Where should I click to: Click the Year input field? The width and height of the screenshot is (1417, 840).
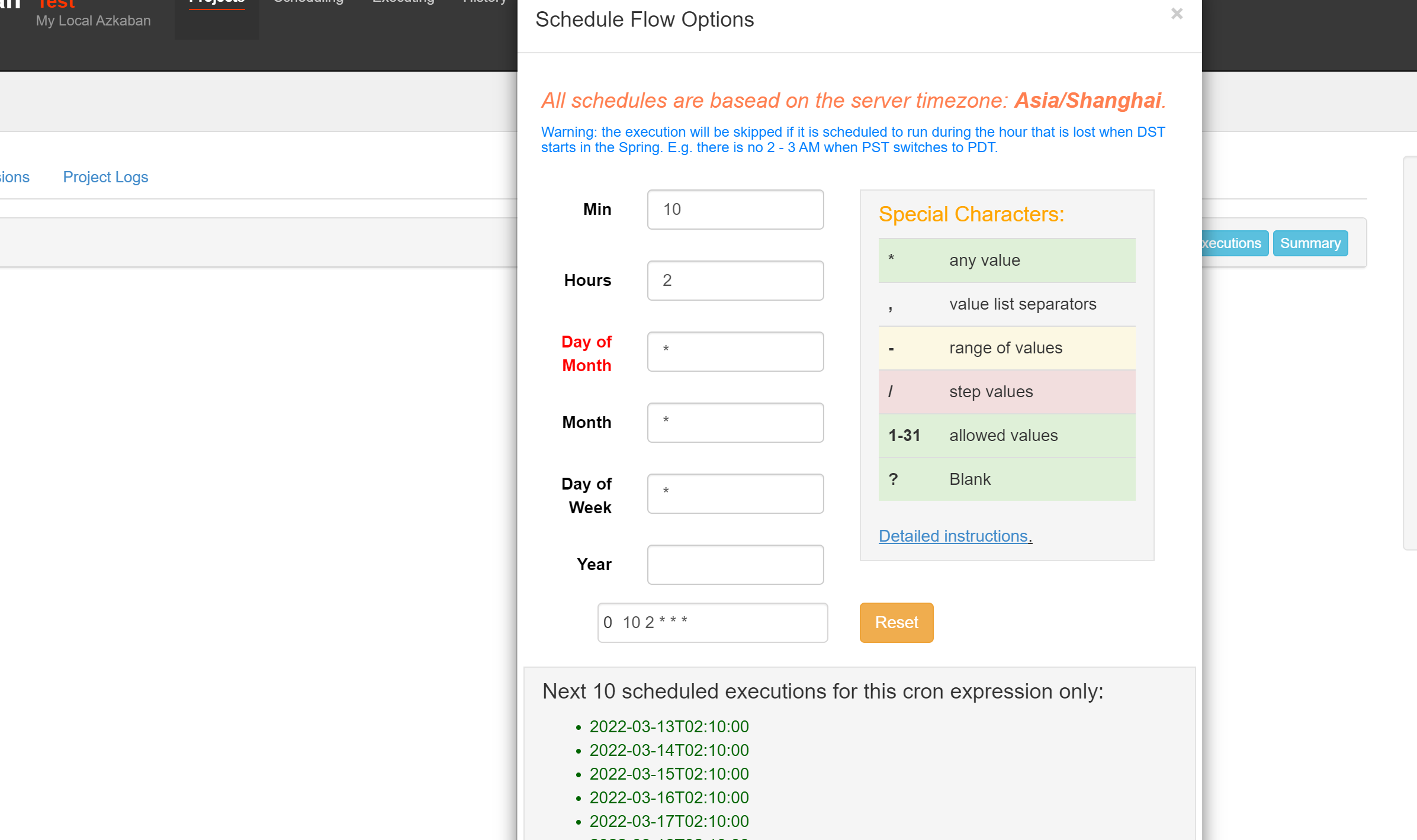(x=735, y=564)
